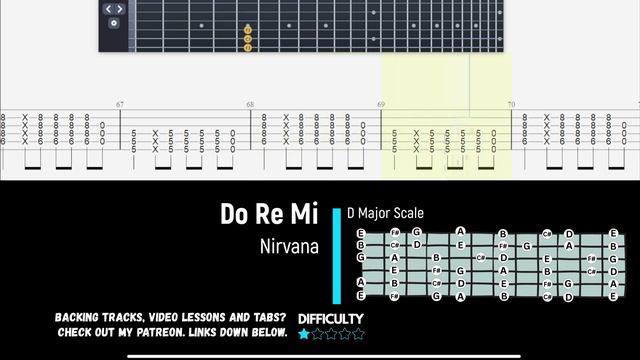640x360 pixels.
Task: Click the 'CHECK OUT MY PATREON' text line
Action: point(172,332)
